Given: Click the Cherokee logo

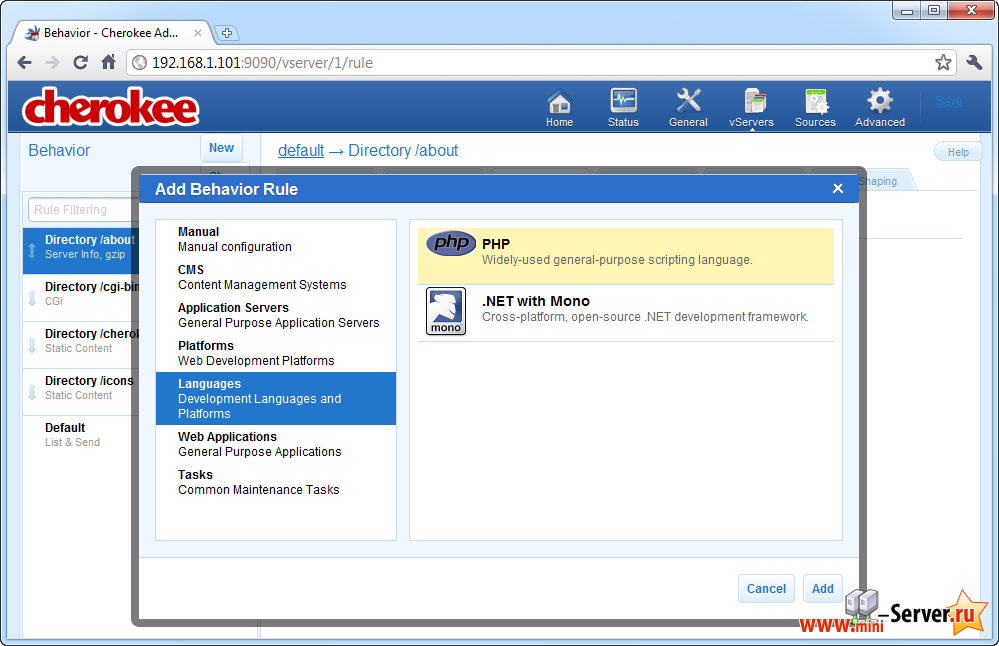Looking at the screenshot, I should [111, 107].
